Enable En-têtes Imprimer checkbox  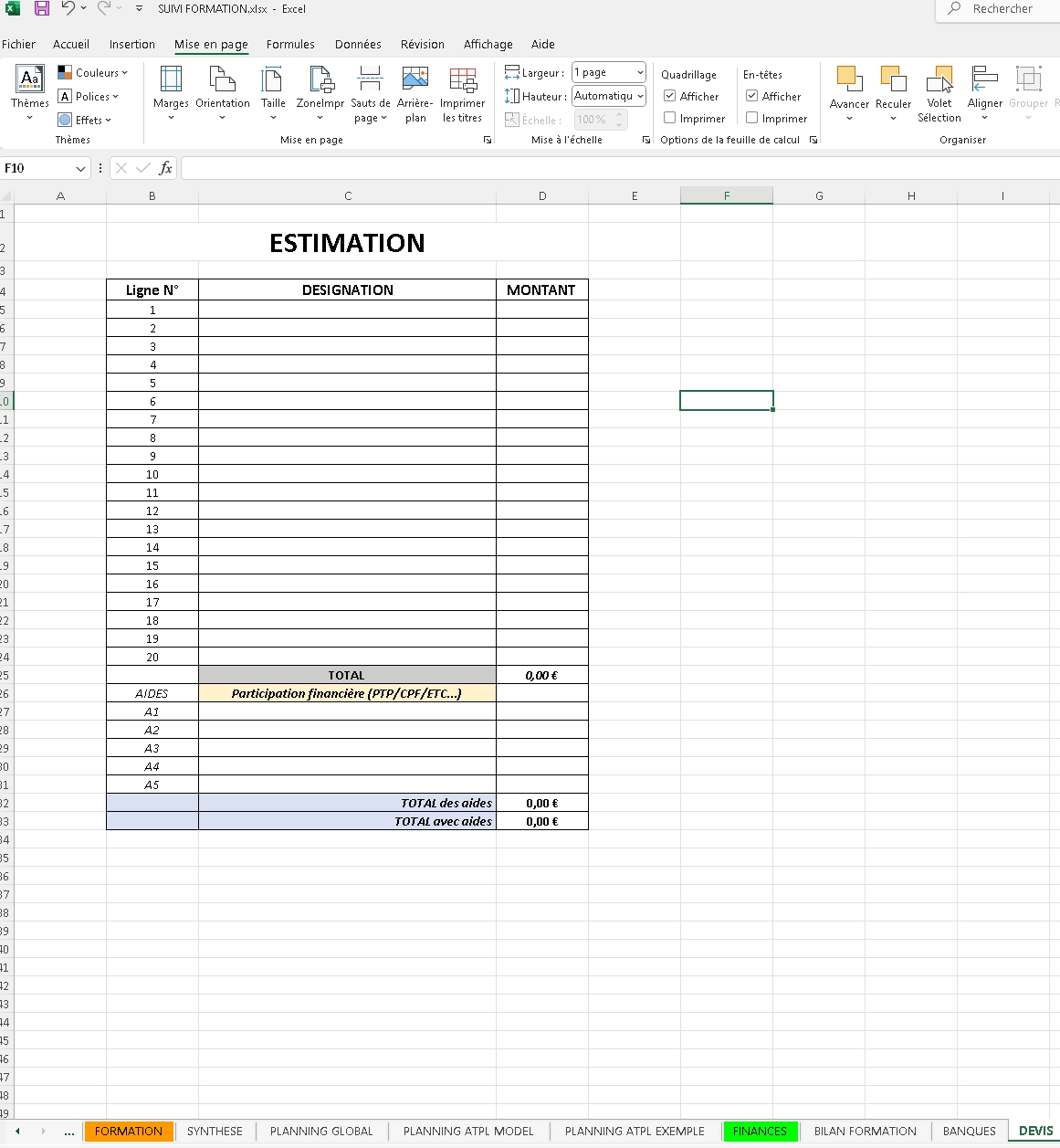pos(752,118)
